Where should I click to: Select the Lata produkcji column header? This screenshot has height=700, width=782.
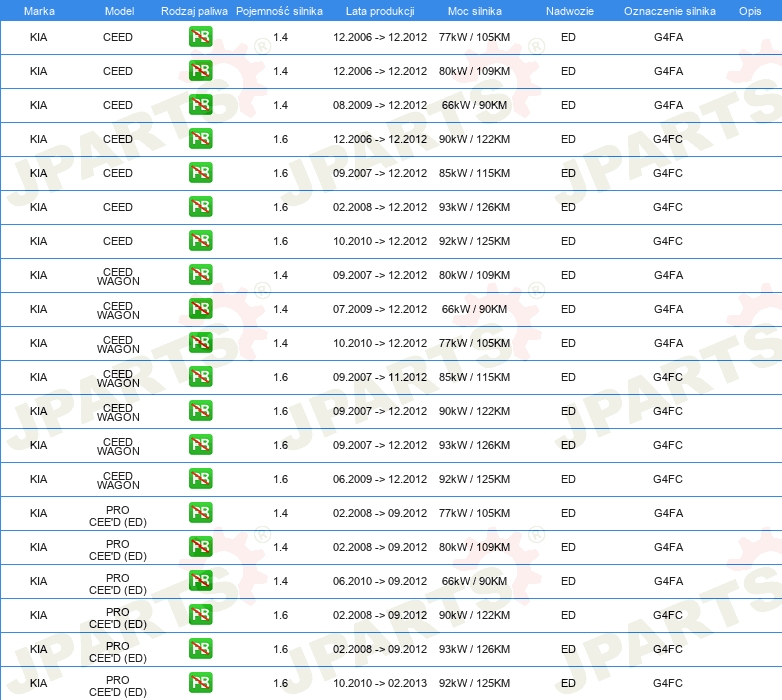click(379, 11)
